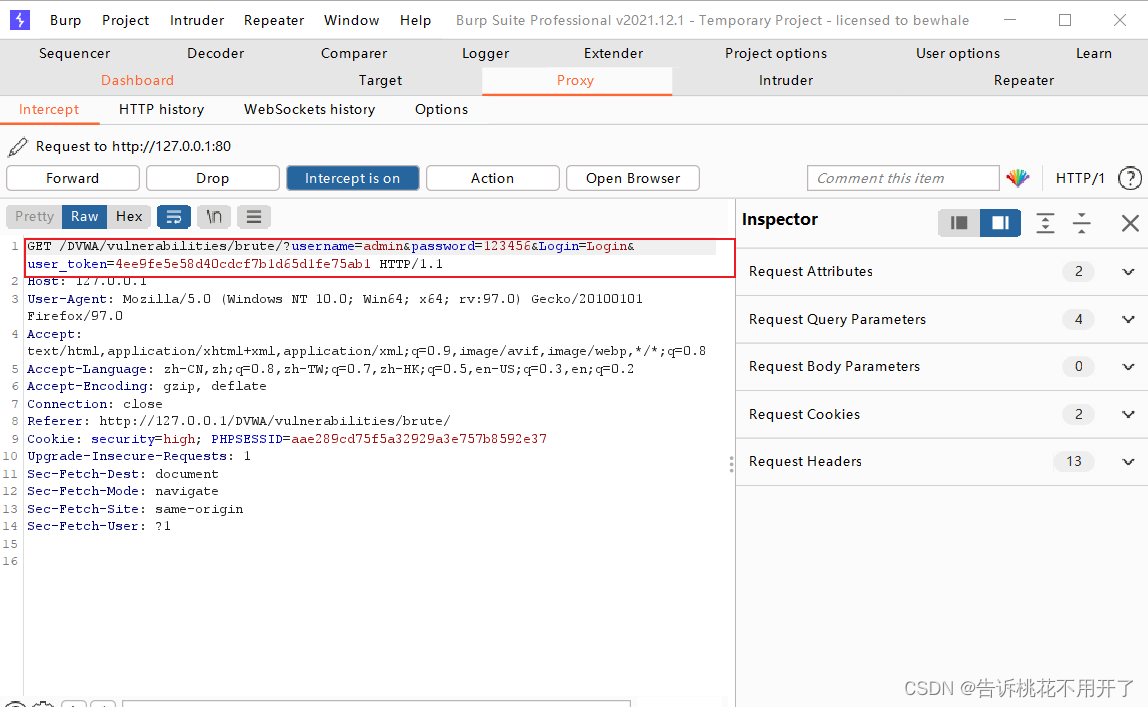Toggle the word wrap icon in the editor
The image size is (1148, 707).
(174, 217)
